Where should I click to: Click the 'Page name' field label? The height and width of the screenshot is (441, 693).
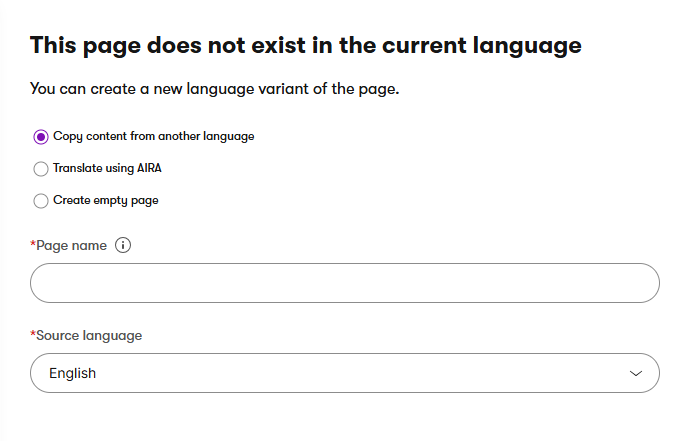71,245
